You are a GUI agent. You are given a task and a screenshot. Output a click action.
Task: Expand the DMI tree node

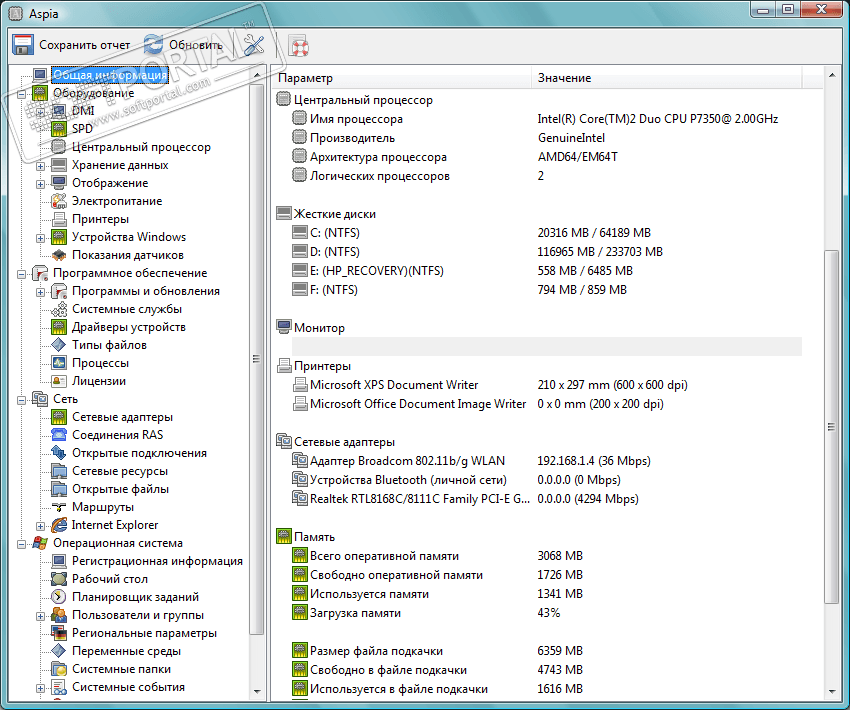(40, 112)
